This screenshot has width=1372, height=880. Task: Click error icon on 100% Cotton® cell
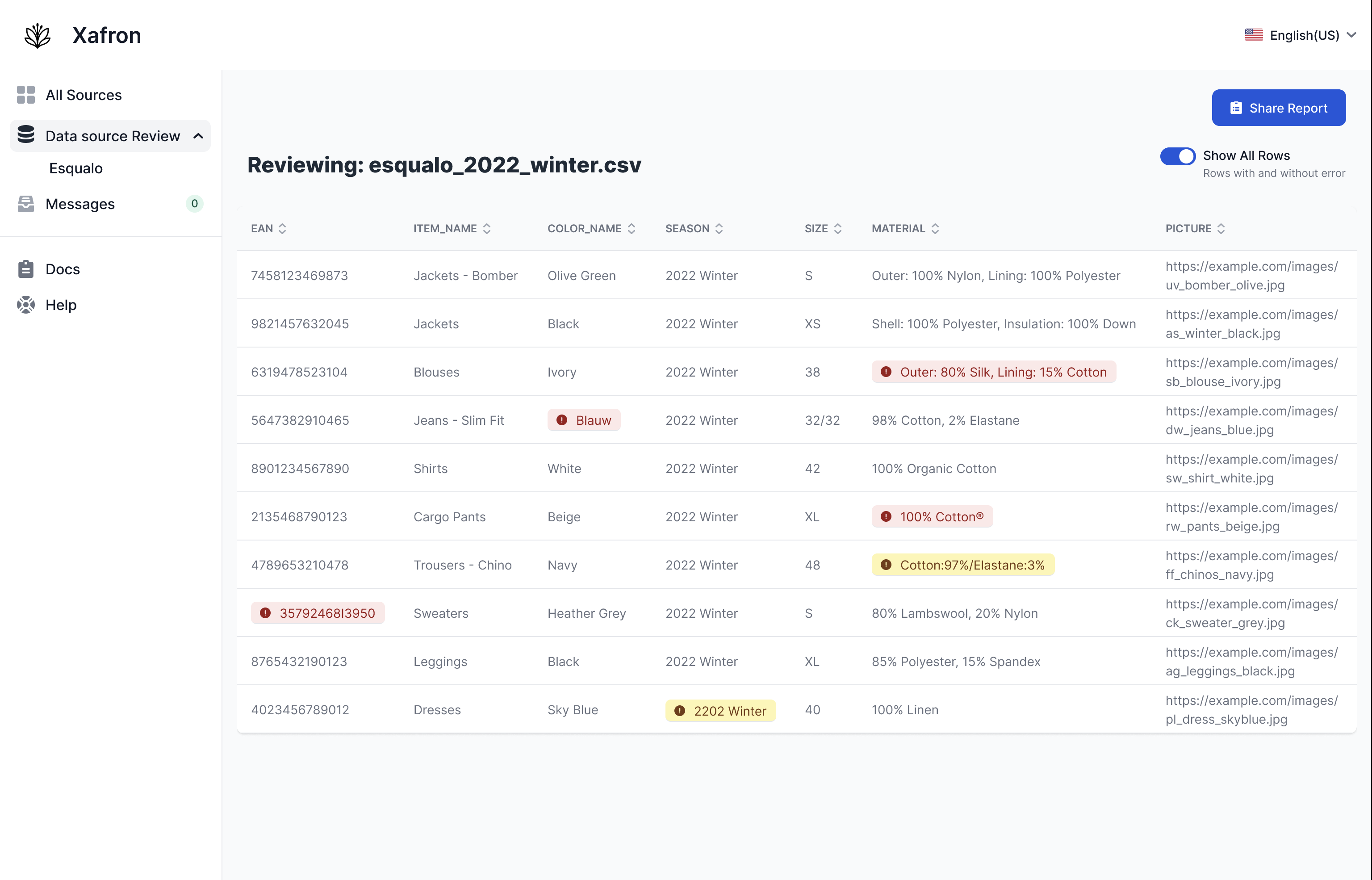(x=886, y=516)
